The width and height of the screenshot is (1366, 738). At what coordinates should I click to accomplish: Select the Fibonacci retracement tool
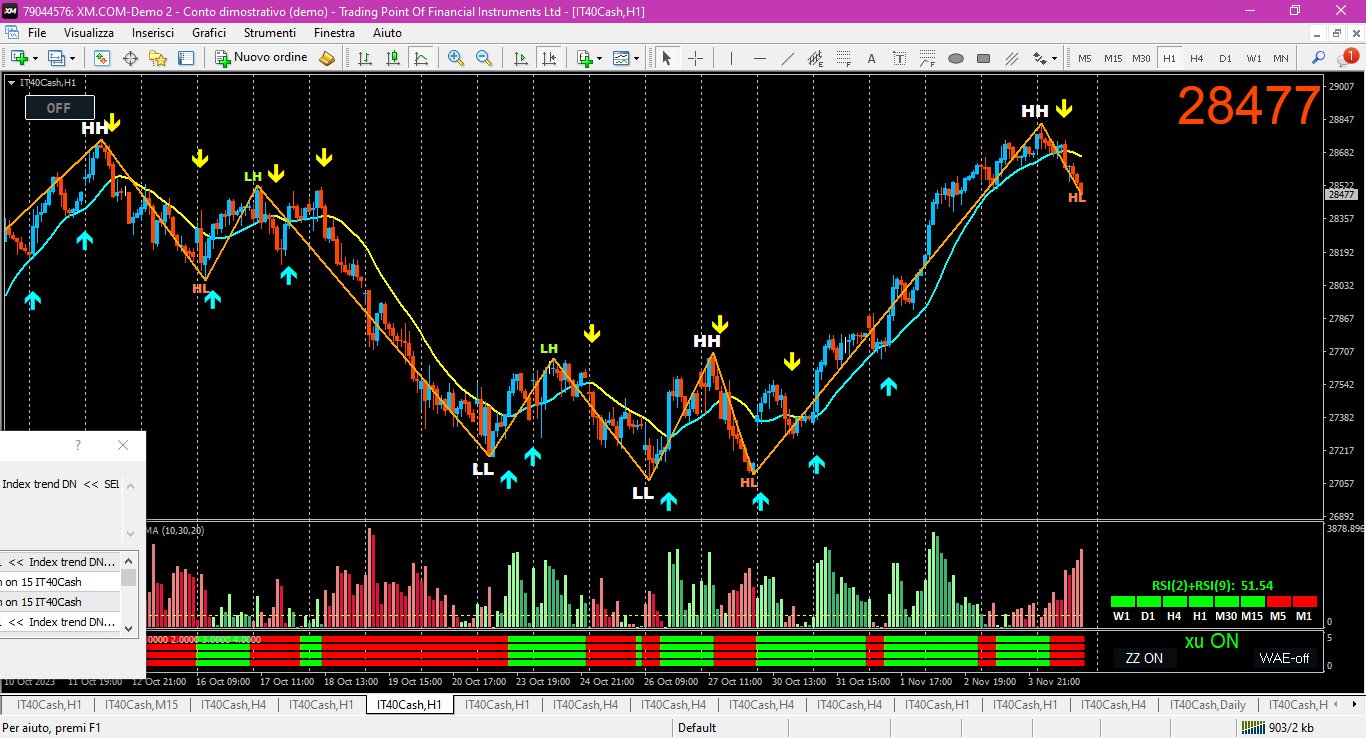(x=843, y=58)
